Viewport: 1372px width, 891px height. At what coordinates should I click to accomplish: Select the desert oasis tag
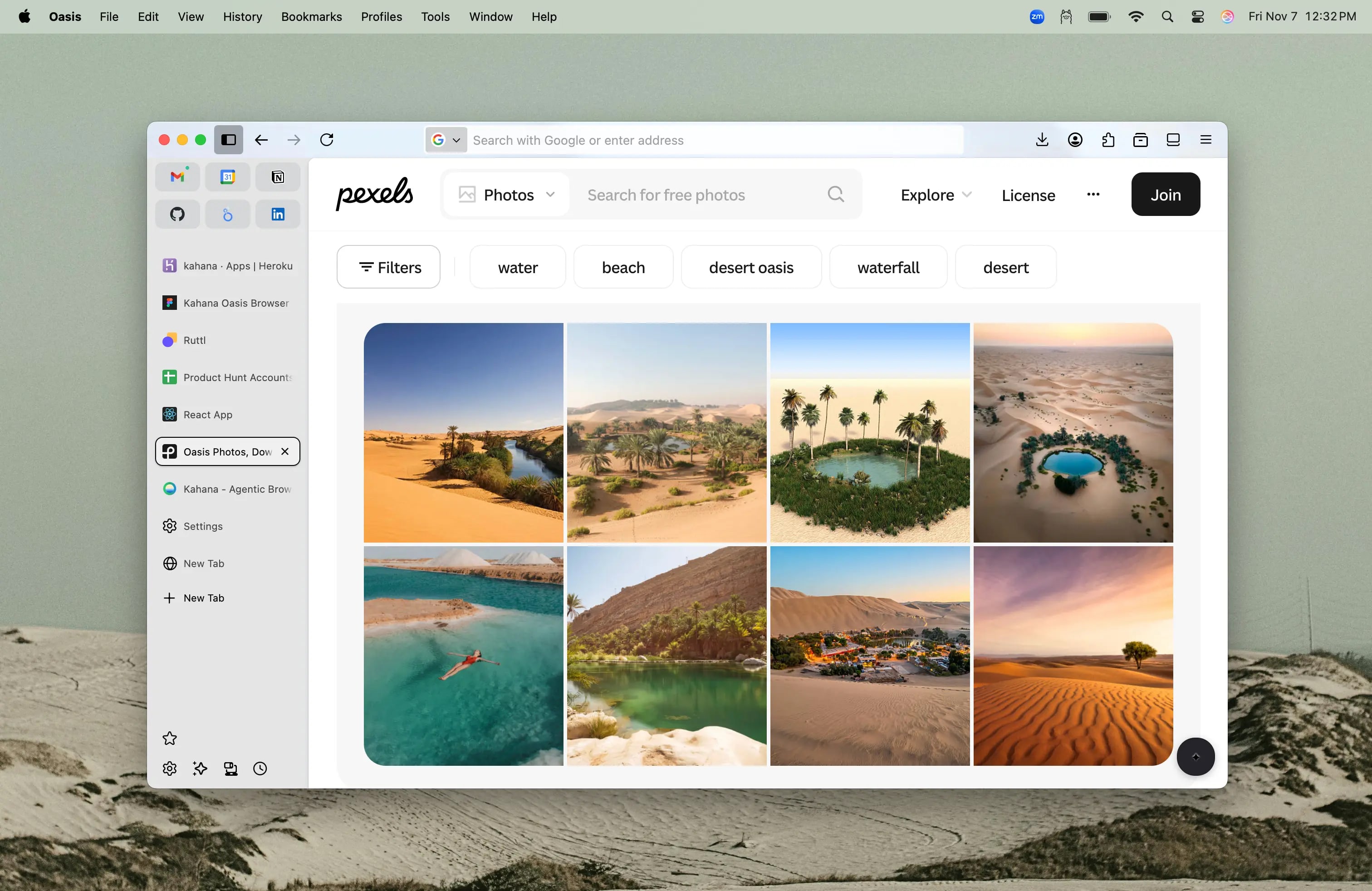pos(750,267)
